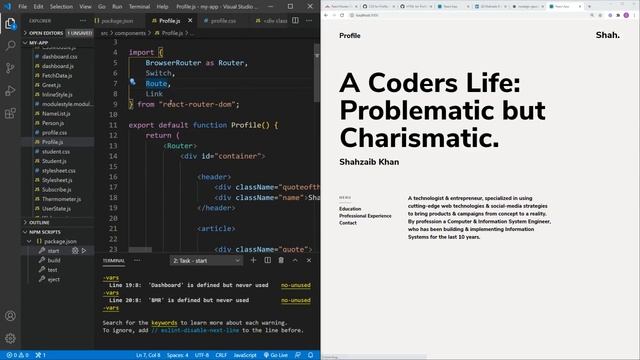Debug the start npm script
This screenshot has width=640, height=360.
(x=75, y=251)
